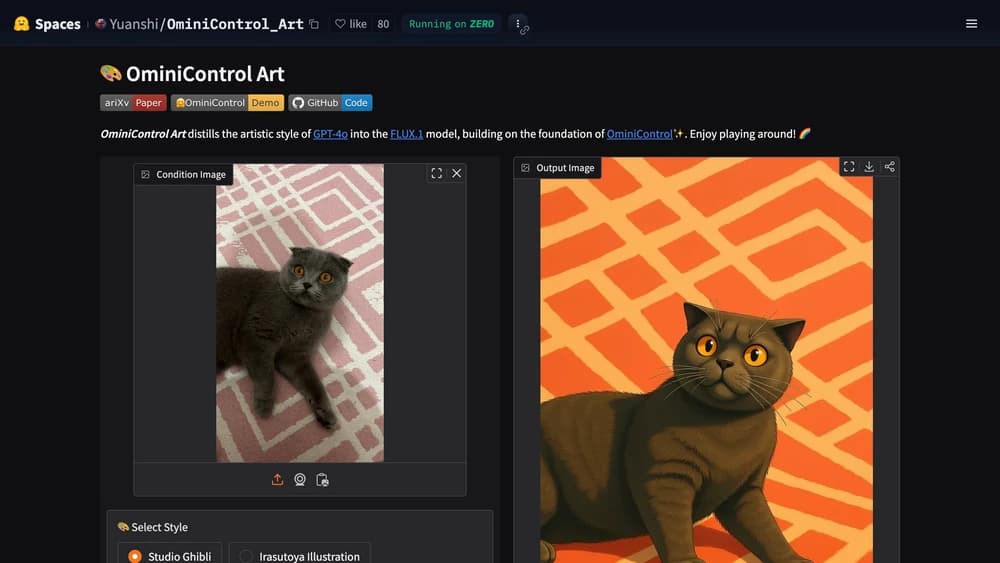This screenshot has height=563, width=1000.
Task: View the Condition Image fullscreen
Action: pos(436,173)
